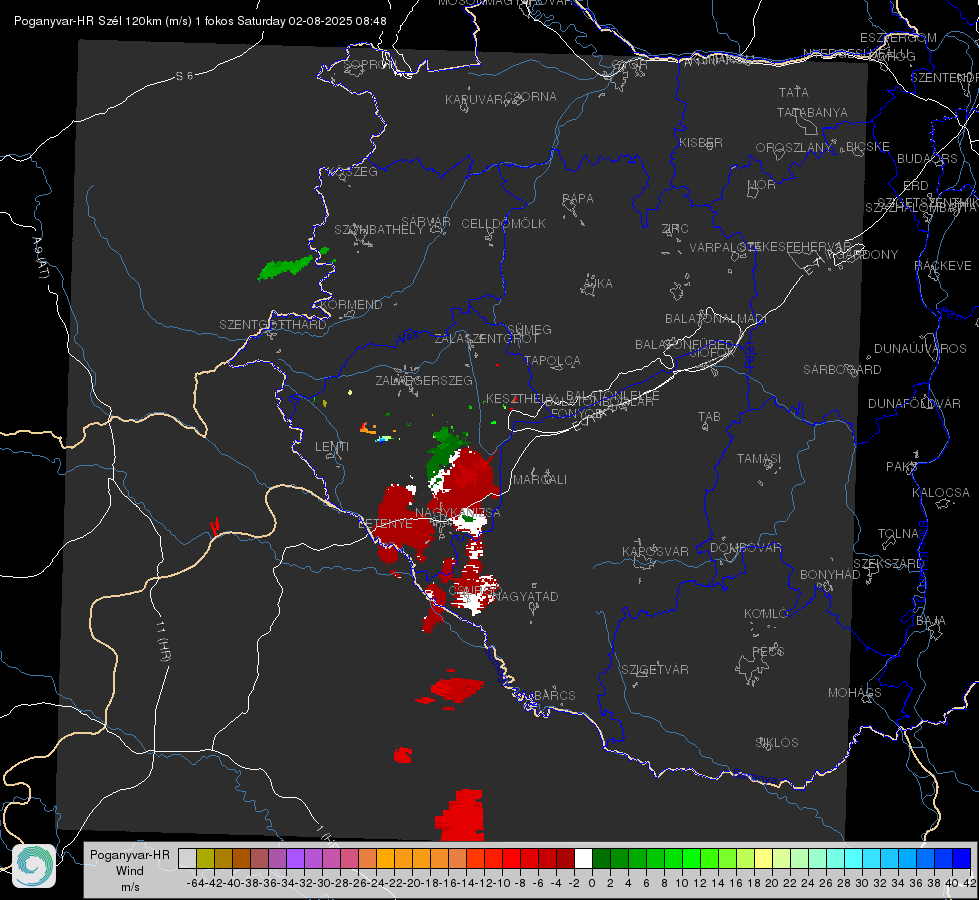
Task: Click the KISBER label
Action: [701, 142]
